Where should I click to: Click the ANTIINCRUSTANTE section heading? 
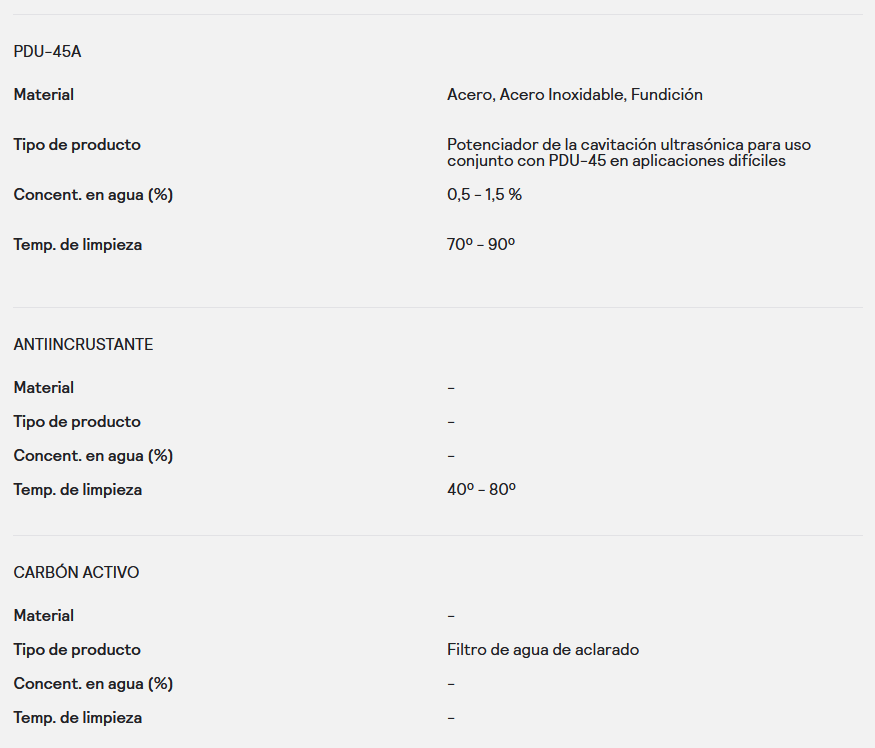pyautogui.click(x=83, y=344)
